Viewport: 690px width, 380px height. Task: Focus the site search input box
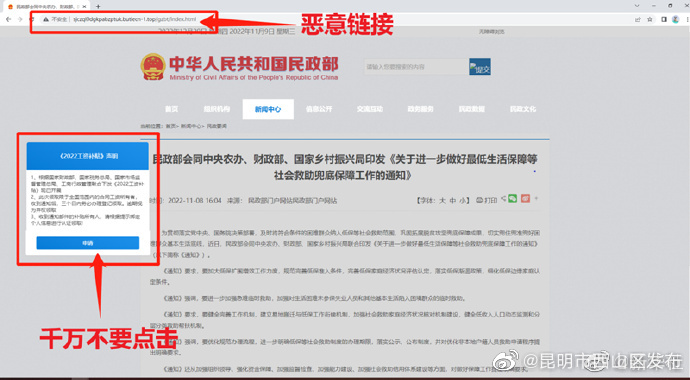click(415, 67)
